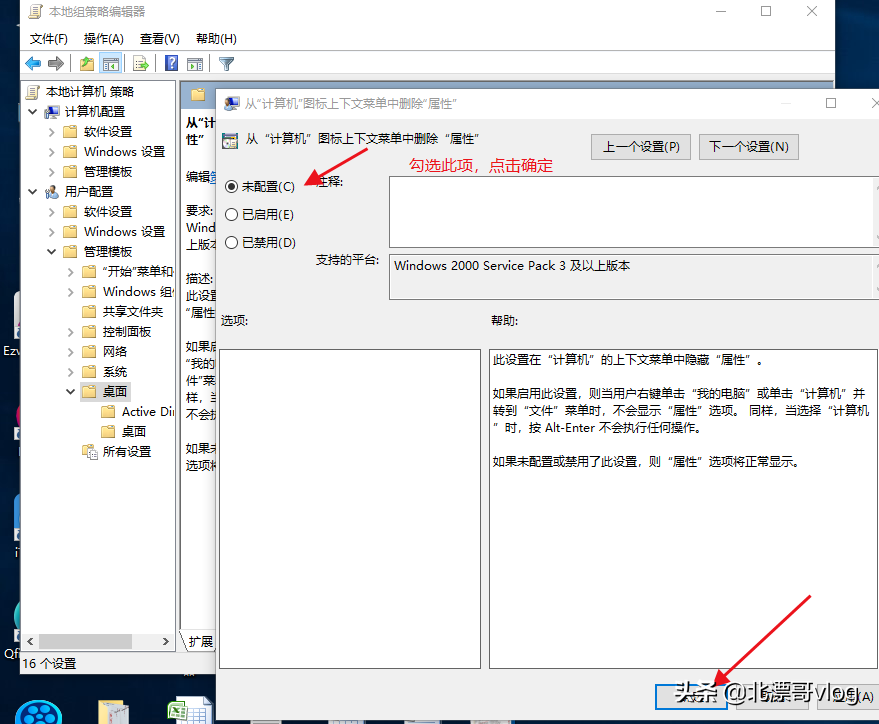879x724 pixels.
Task: Click 下一个设置(N) button
Action: click(x=749, y=147)
